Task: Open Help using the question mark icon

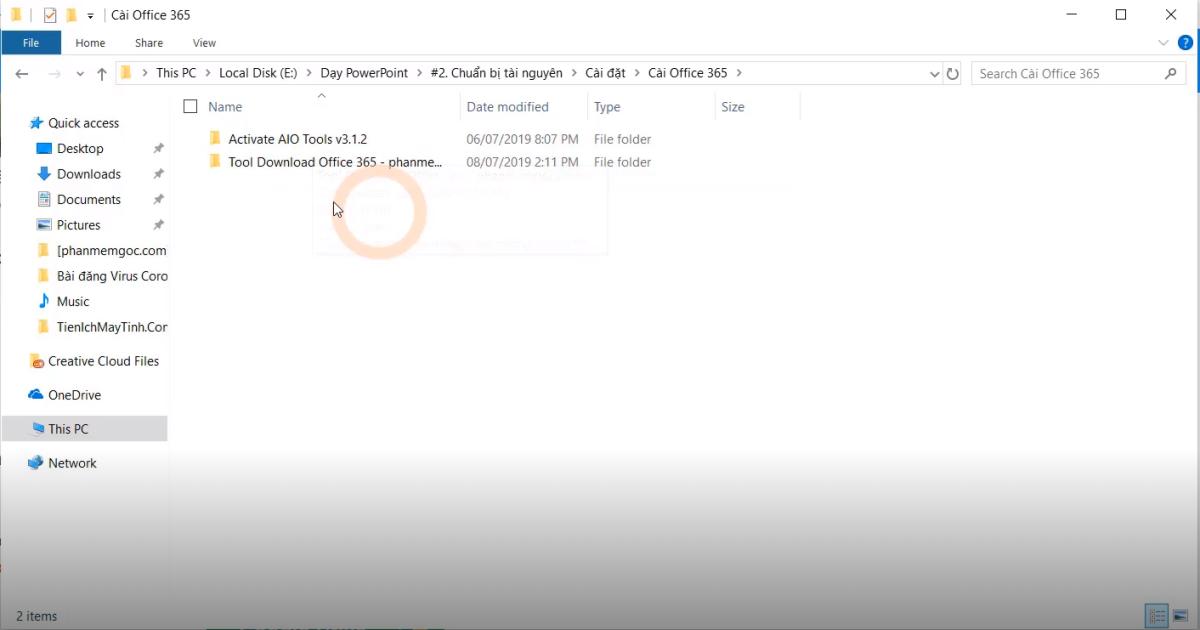Action: [1186, 43]
